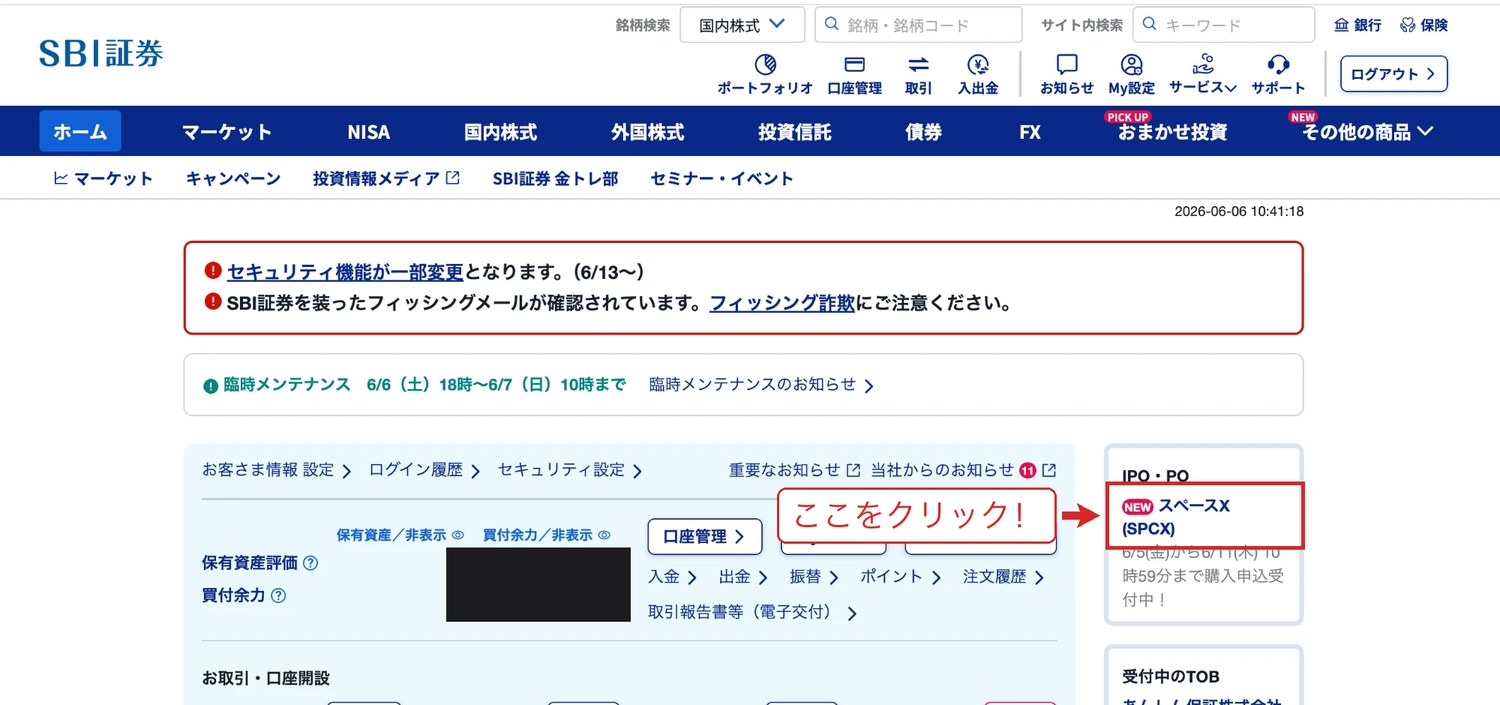Click the 振替 link
Screen dimensions: 1500x705
click(x=813, y=577)
